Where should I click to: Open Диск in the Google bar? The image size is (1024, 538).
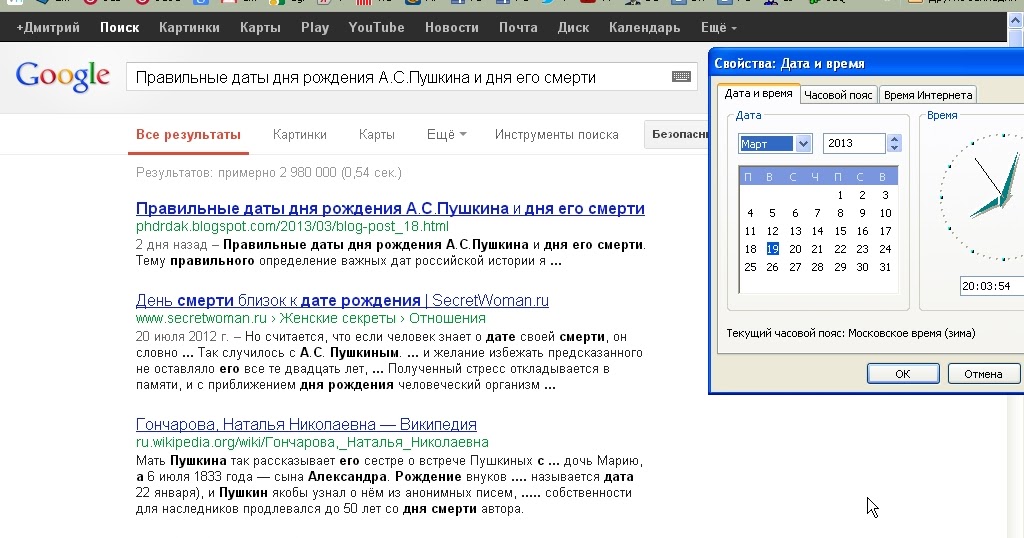tap(573, 27)
